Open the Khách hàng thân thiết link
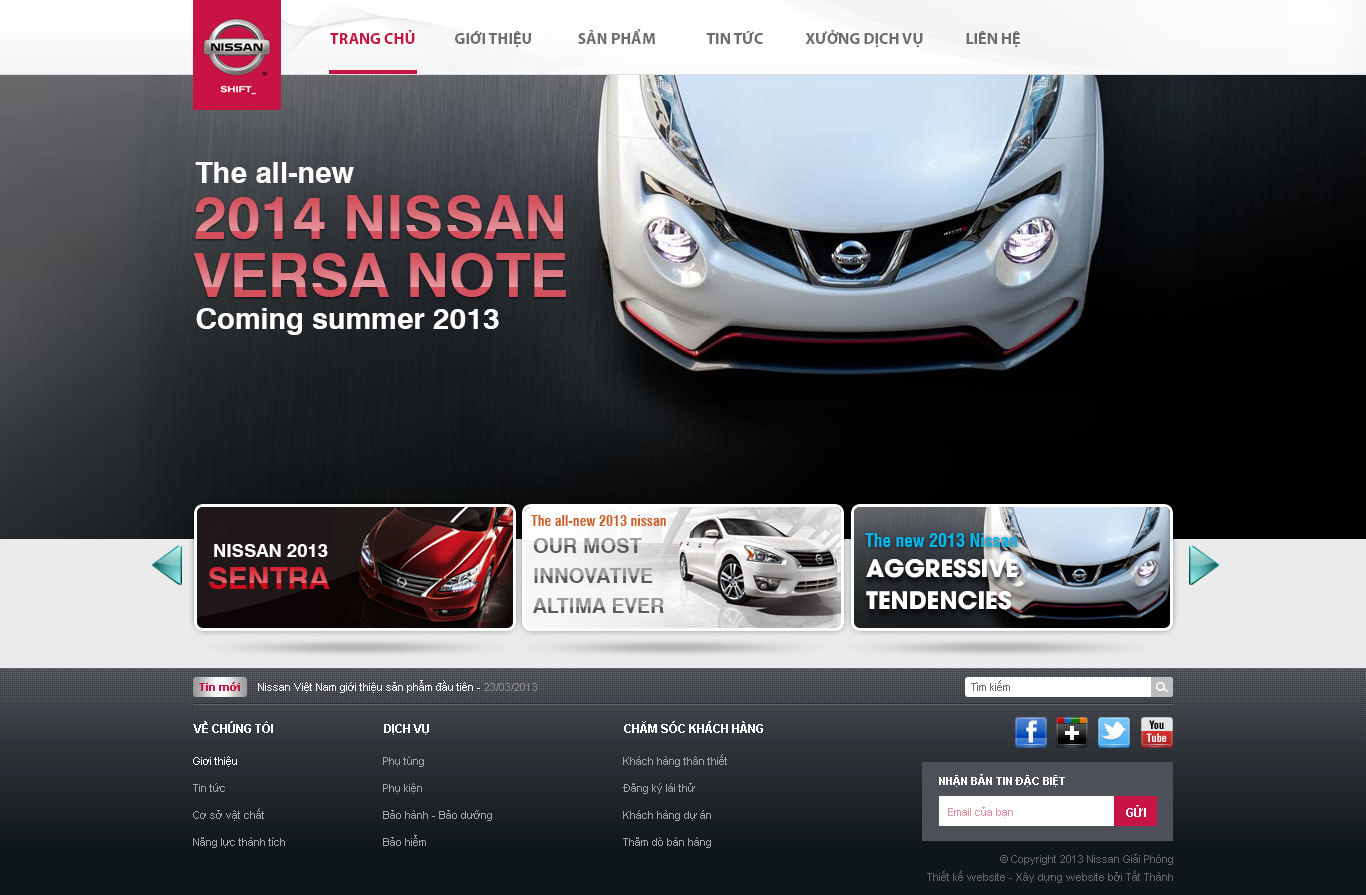The width and height of the screenshot is (1366, 895). pos(675,761)
